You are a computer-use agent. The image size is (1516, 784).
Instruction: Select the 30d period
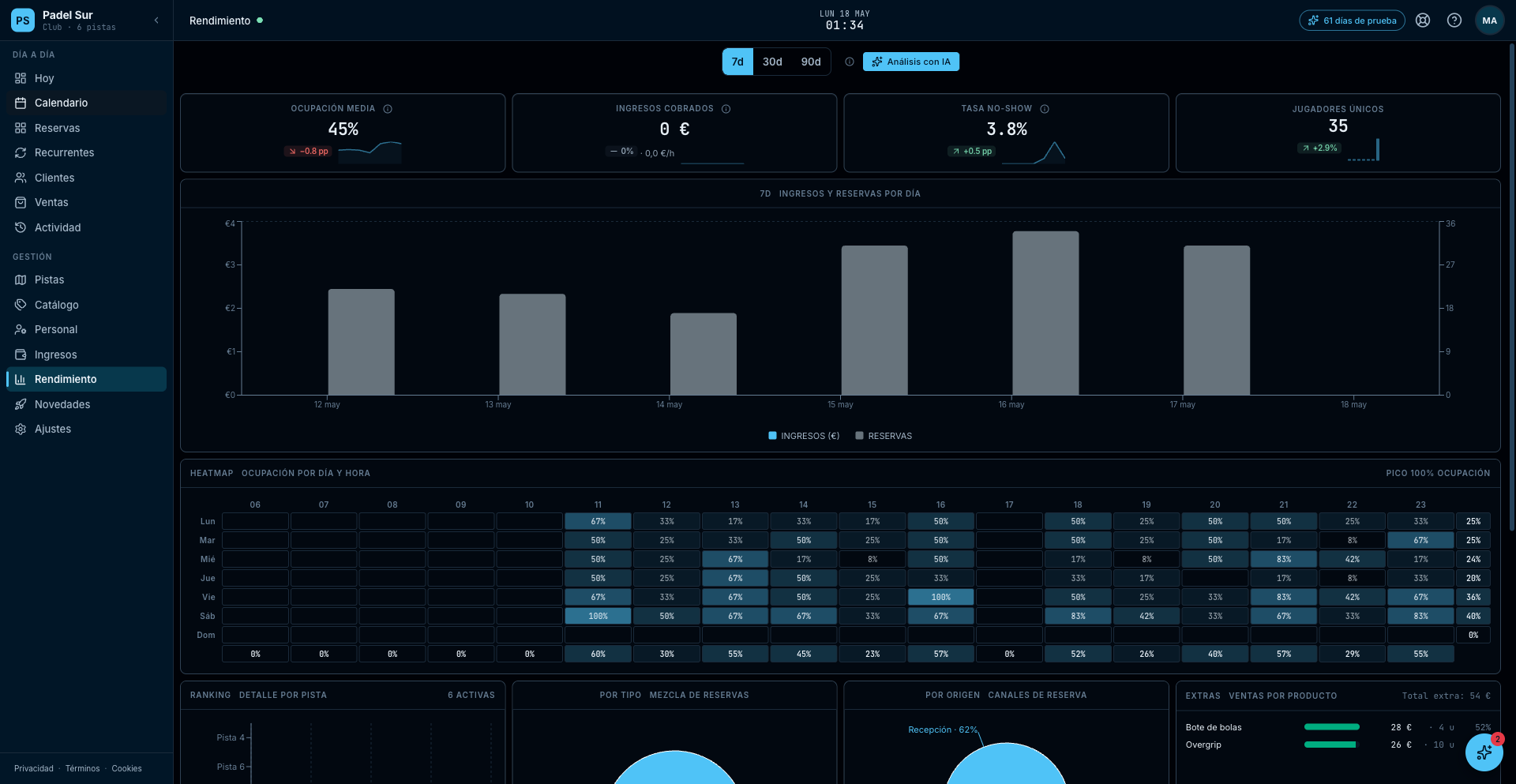pos(772,62)
